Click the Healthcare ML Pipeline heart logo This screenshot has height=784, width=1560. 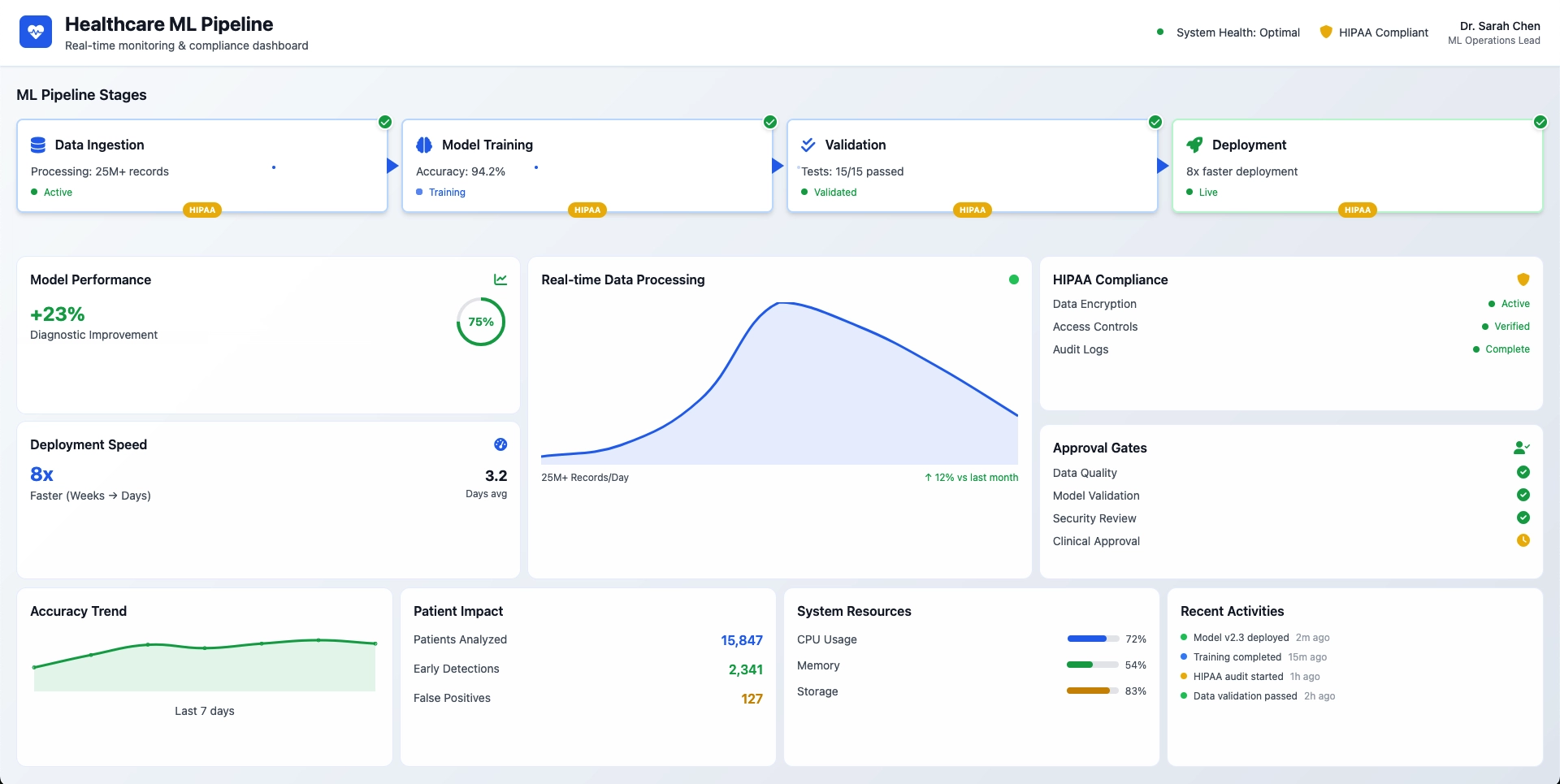tap(36, 32)
